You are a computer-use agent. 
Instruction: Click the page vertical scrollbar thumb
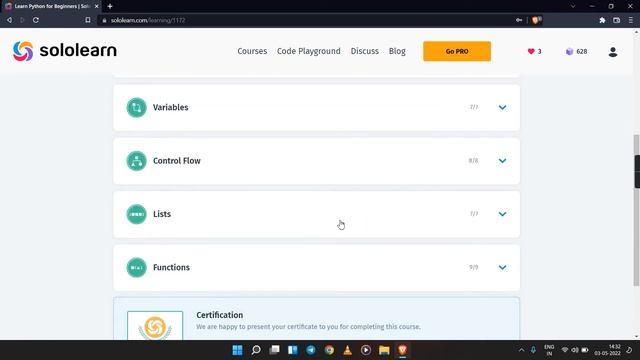(636, 210)
